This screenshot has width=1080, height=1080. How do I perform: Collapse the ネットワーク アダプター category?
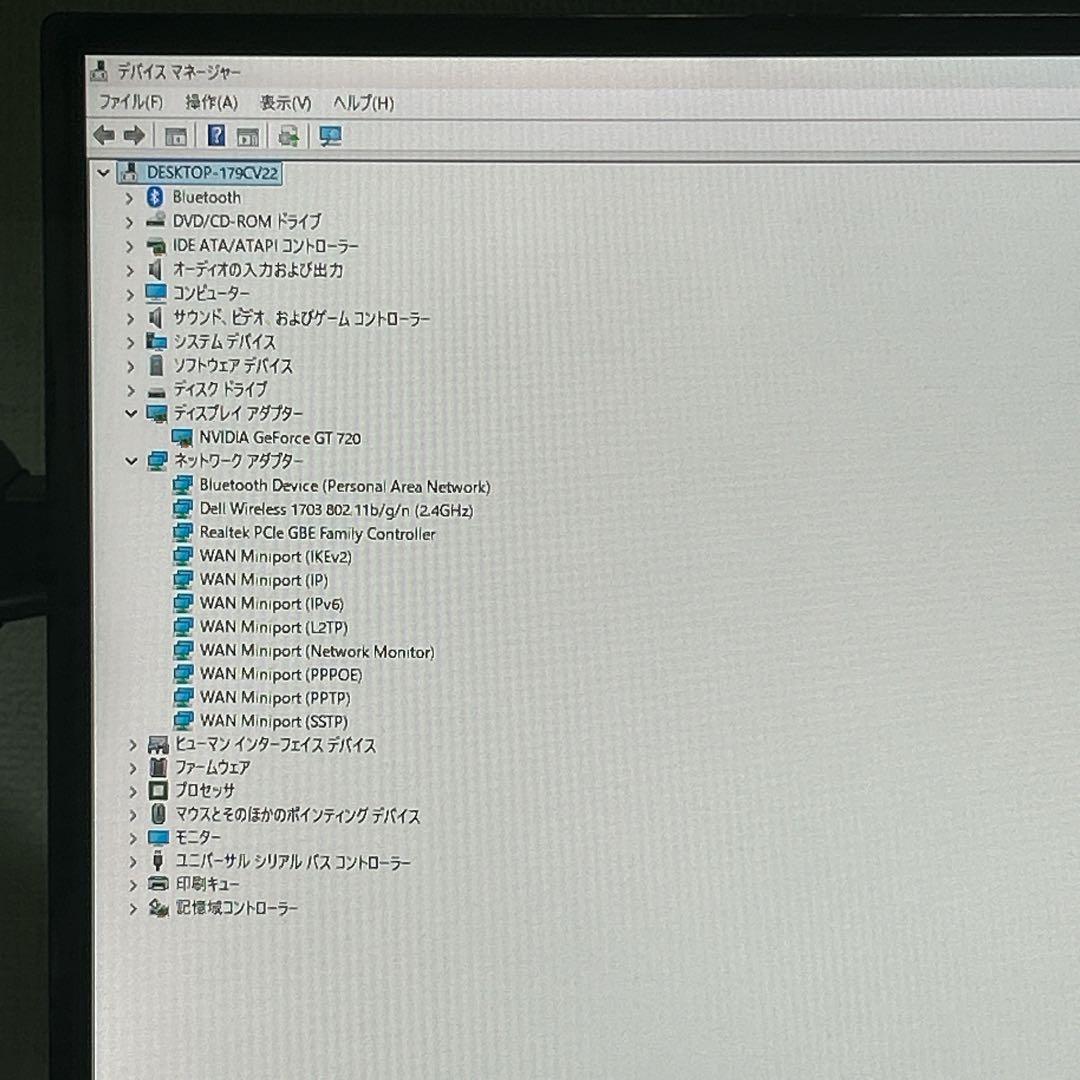coord(131,461)
